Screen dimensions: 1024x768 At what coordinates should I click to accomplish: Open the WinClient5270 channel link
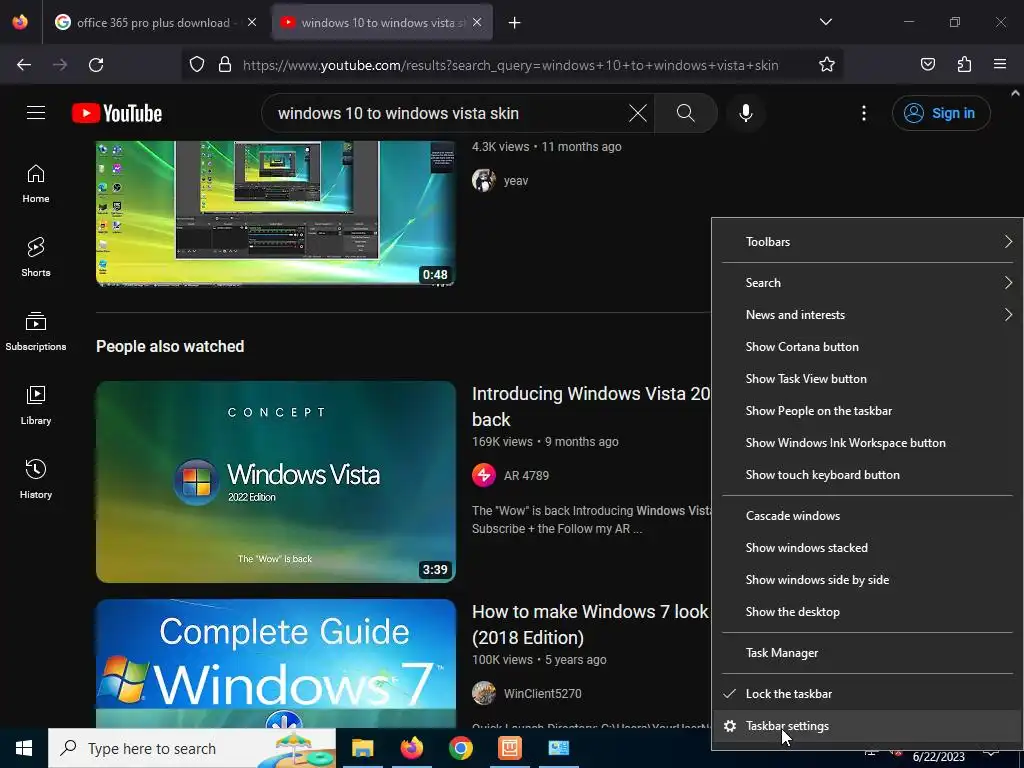[x=543, y=694]
